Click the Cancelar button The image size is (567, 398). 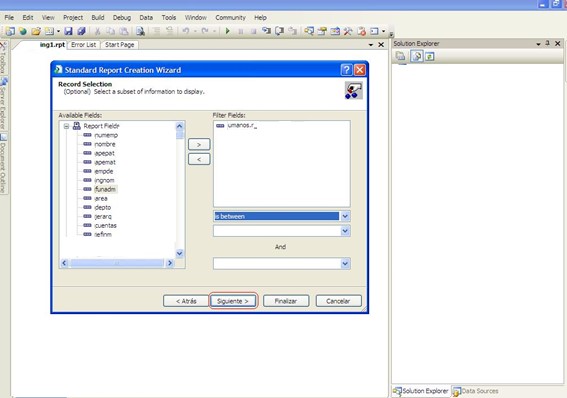pos(338,301)
